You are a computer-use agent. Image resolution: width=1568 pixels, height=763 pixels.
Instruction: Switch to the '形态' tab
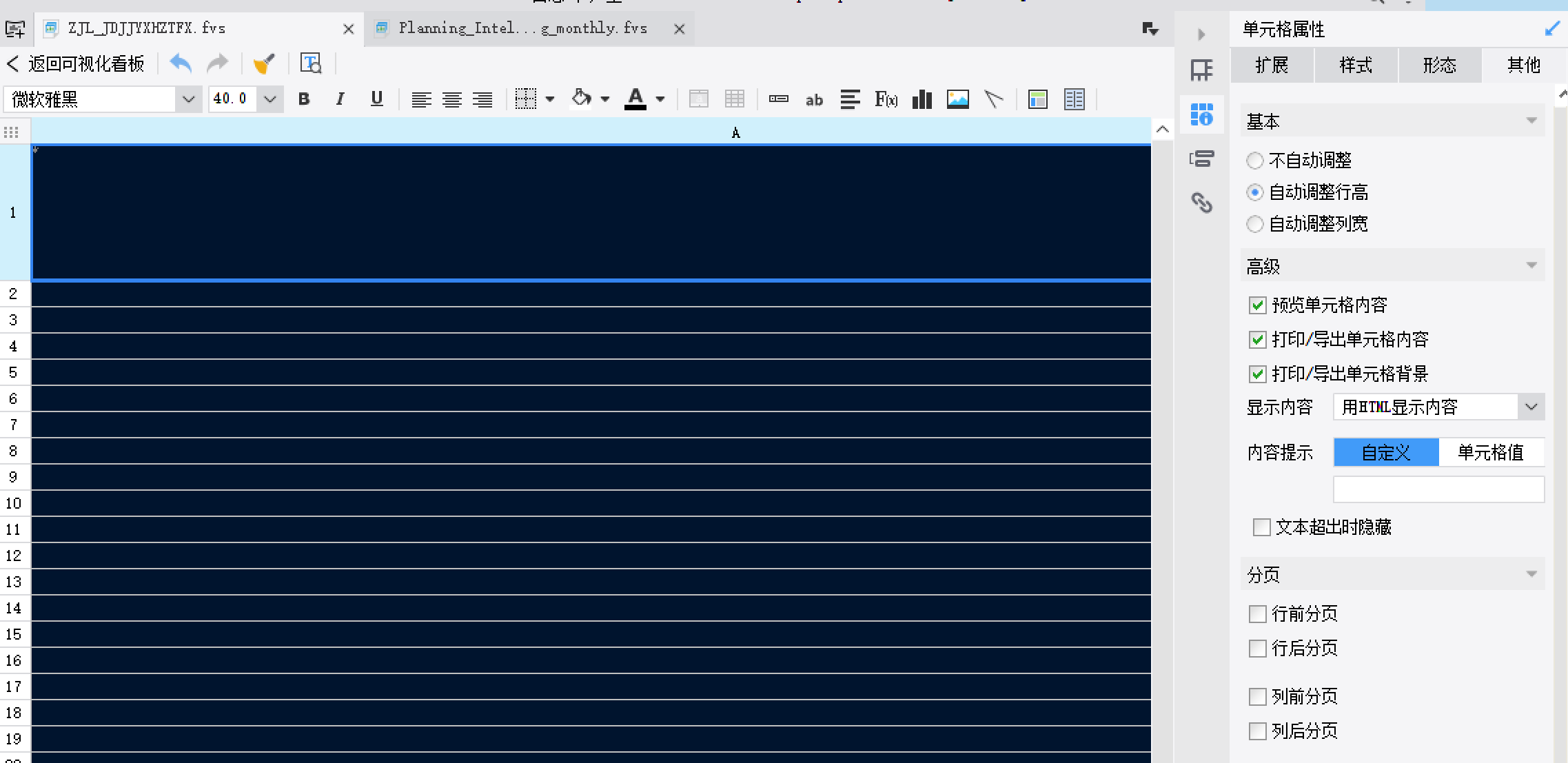[1440, 65]
